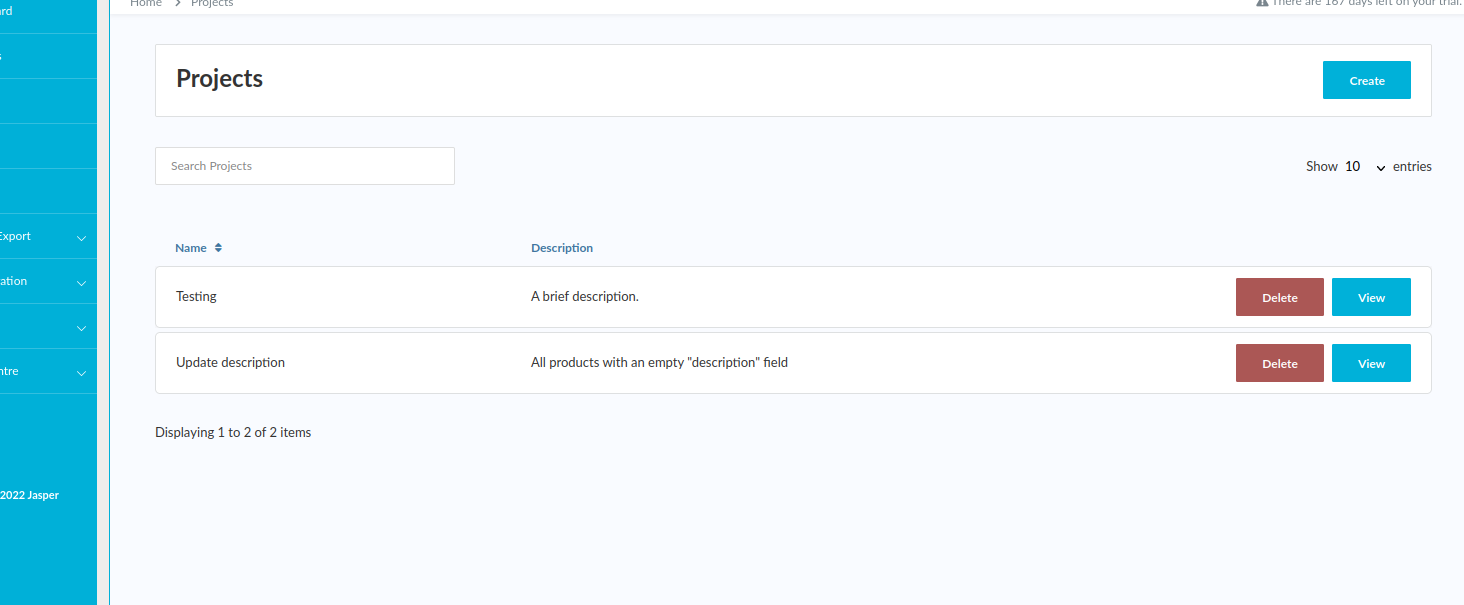Delete the Update description project
Viewport: 1464px width, 605px height.
click(1279, 363)
